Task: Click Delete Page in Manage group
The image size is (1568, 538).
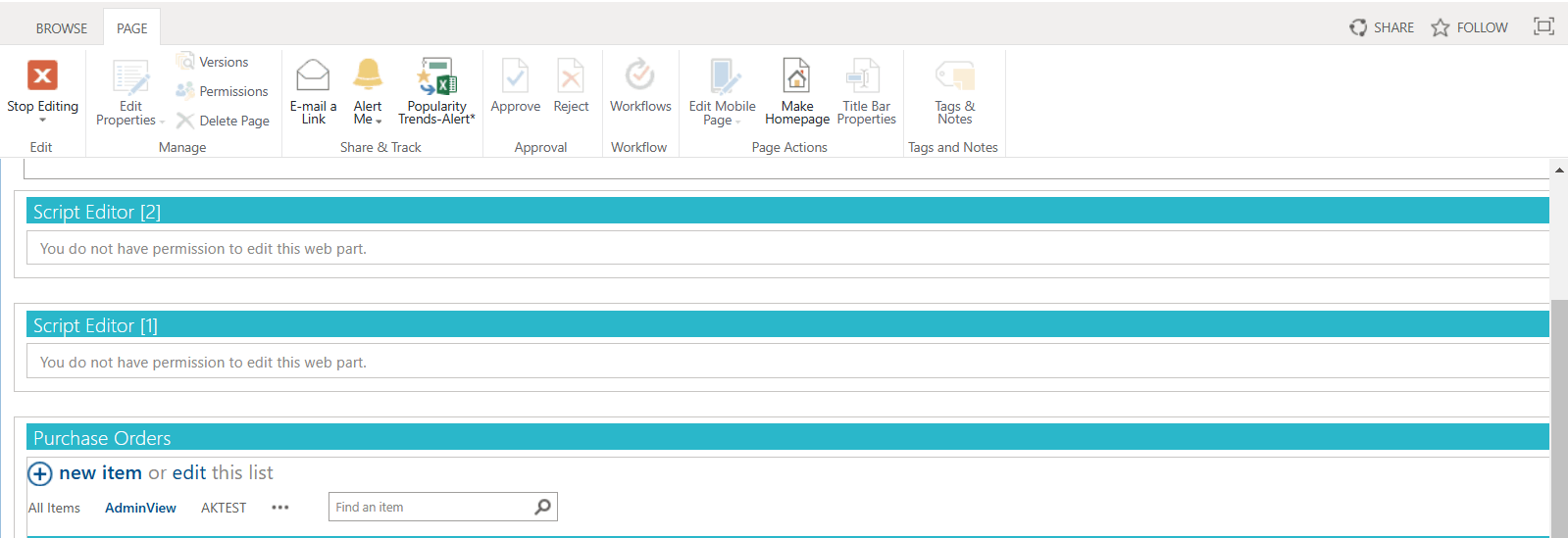Action: pos(224,121)
